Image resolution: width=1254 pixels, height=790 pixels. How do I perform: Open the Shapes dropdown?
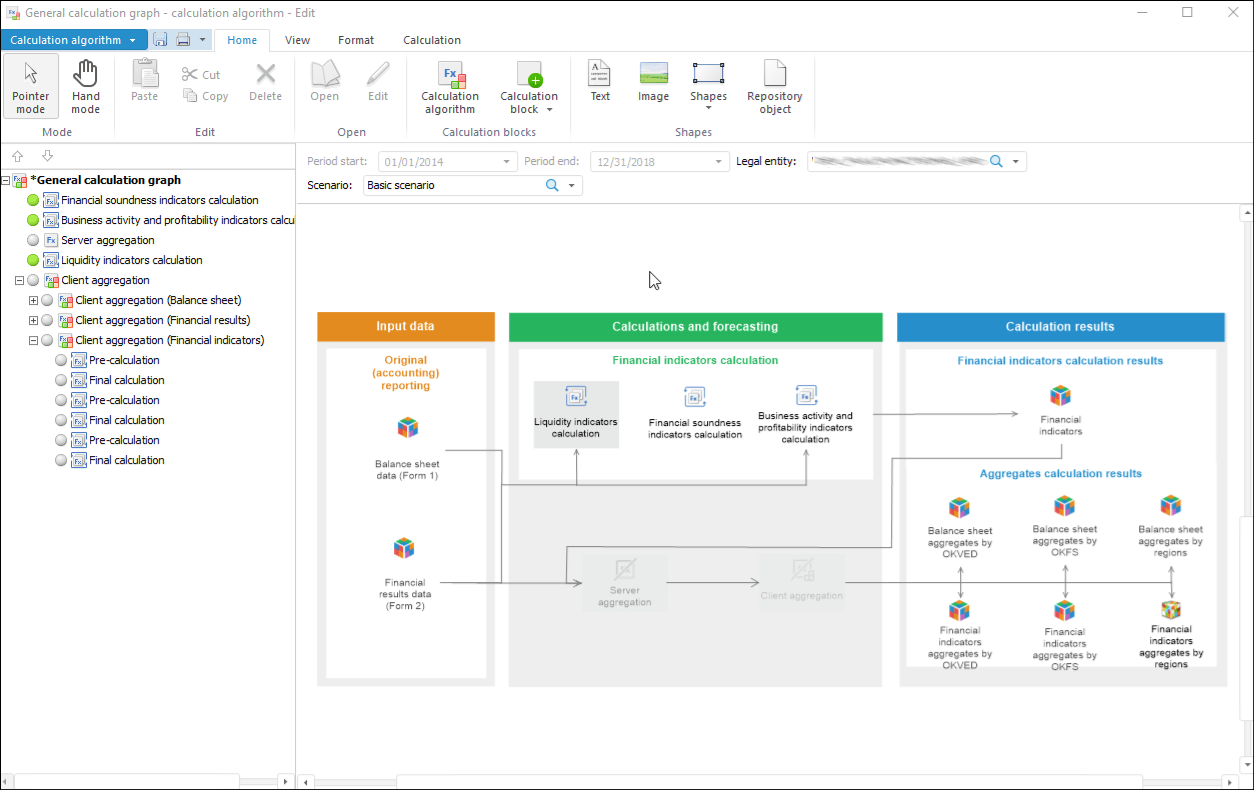[x=708, y=87]
